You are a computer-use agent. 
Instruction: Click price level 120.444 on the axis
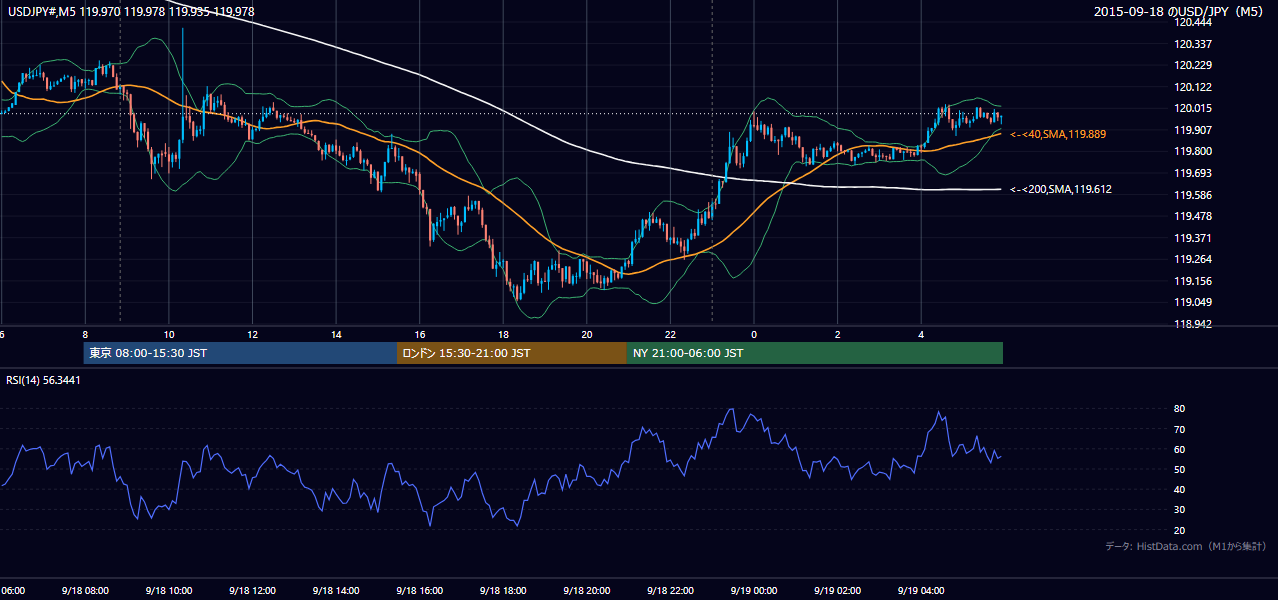pyautogui.click(x=1194, y=22)
